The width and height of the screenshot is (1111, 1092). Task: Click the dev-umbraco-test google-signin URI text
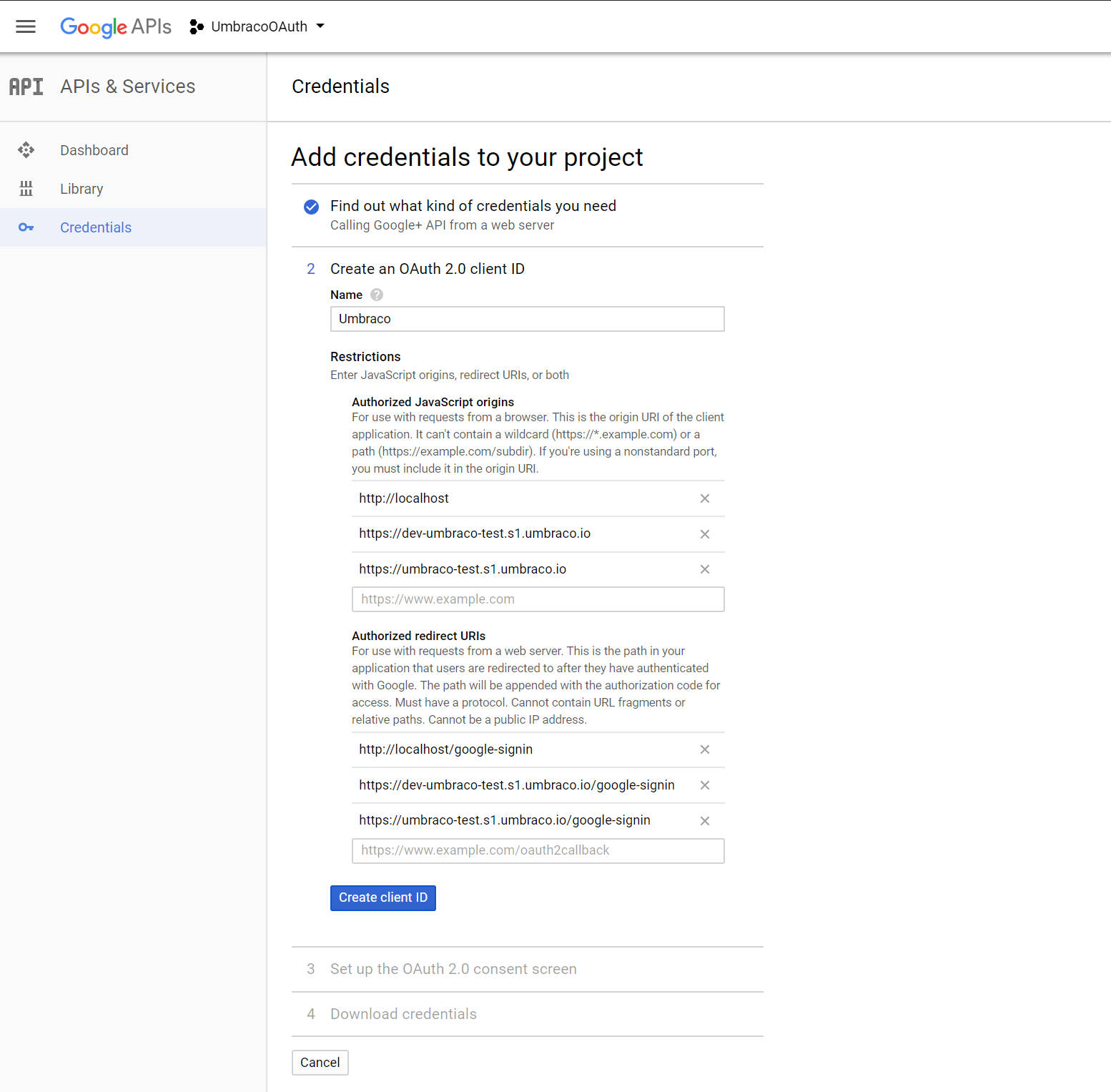point(517,785)
